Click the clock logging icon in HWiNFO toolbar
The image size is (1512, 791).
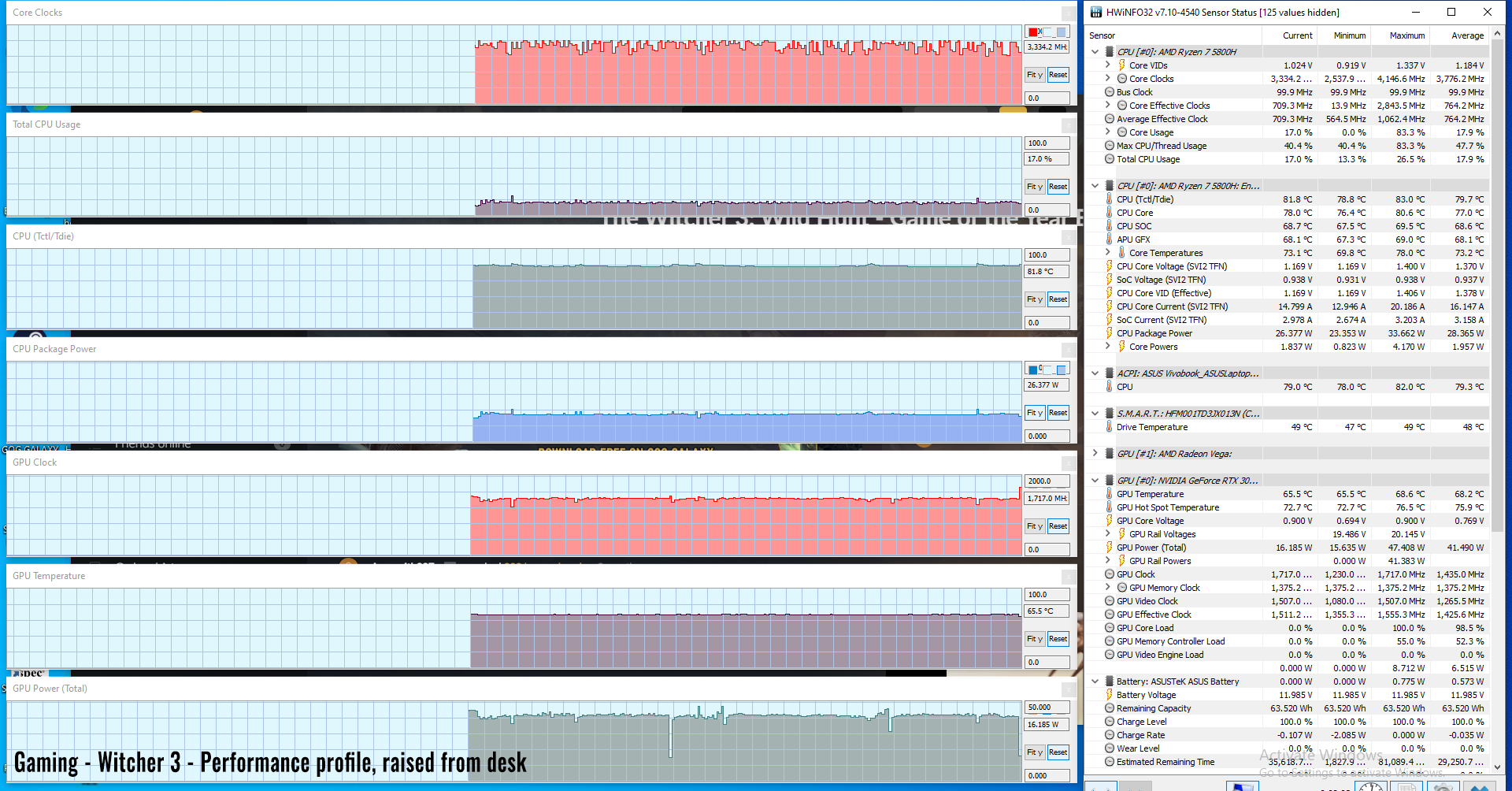point(1371,786)
